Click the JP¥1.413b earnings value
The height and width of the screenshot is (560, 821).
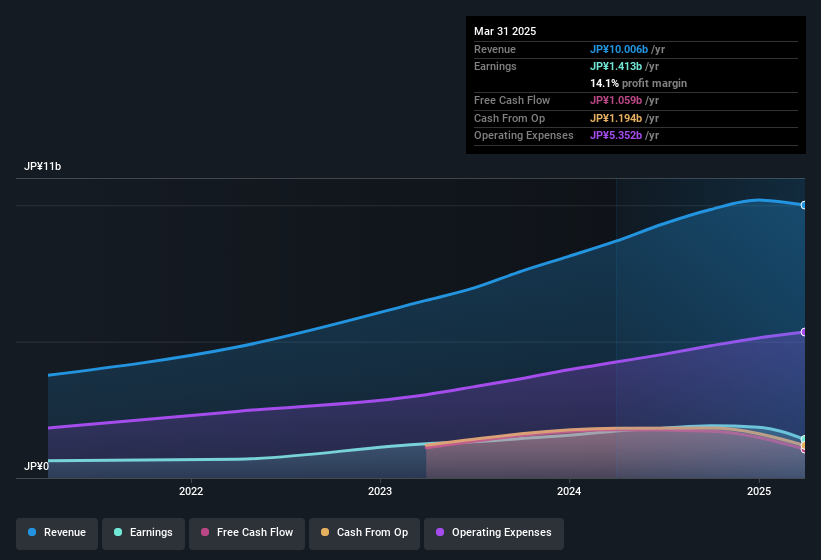[x=616, y=66]
